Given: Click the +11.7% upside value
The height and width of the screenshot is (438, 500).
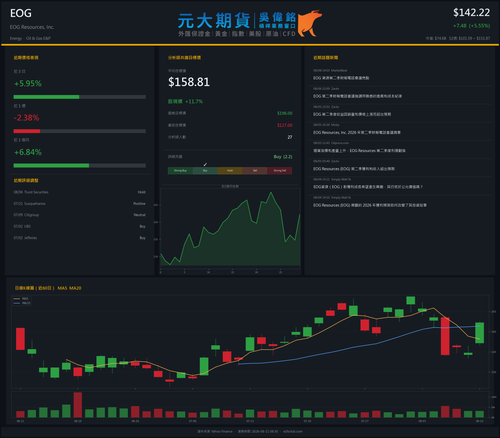Looking at the screenshot, I should (x=194, y=101).
